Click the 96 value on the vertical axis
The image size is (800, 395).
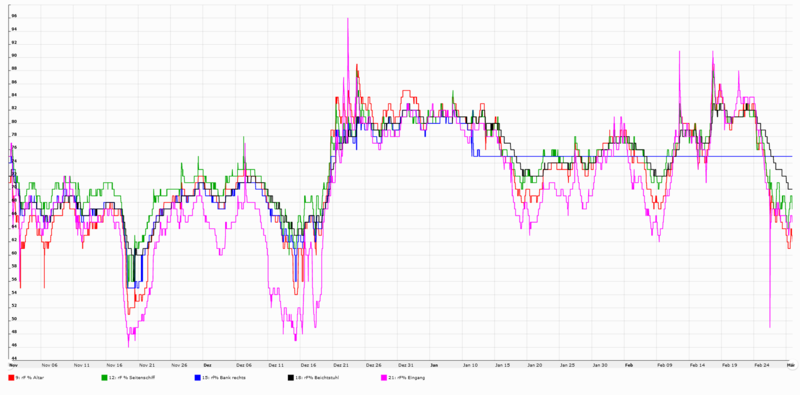14,16
